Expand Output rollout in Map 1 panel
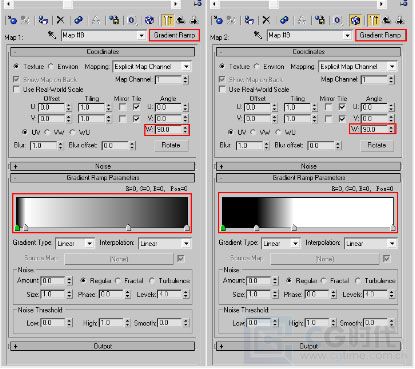The width and height of the screenshot is (415, 369). pyautogui.click(x=103, y=346)
